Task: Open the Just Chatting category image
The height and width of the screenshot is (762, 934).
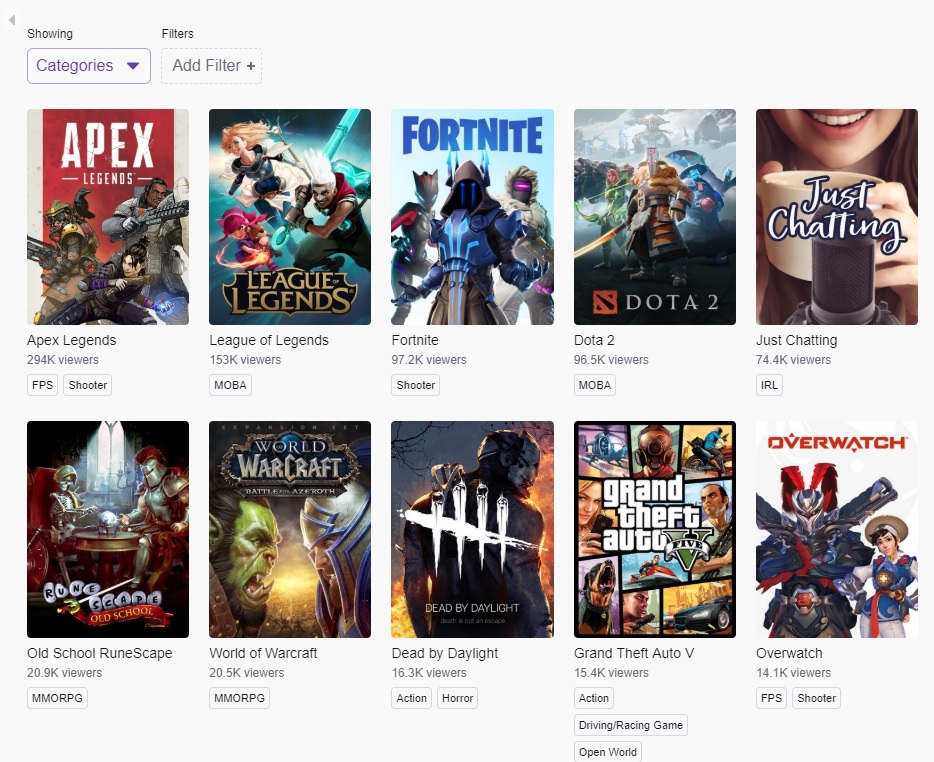Action: click(837, 217)
